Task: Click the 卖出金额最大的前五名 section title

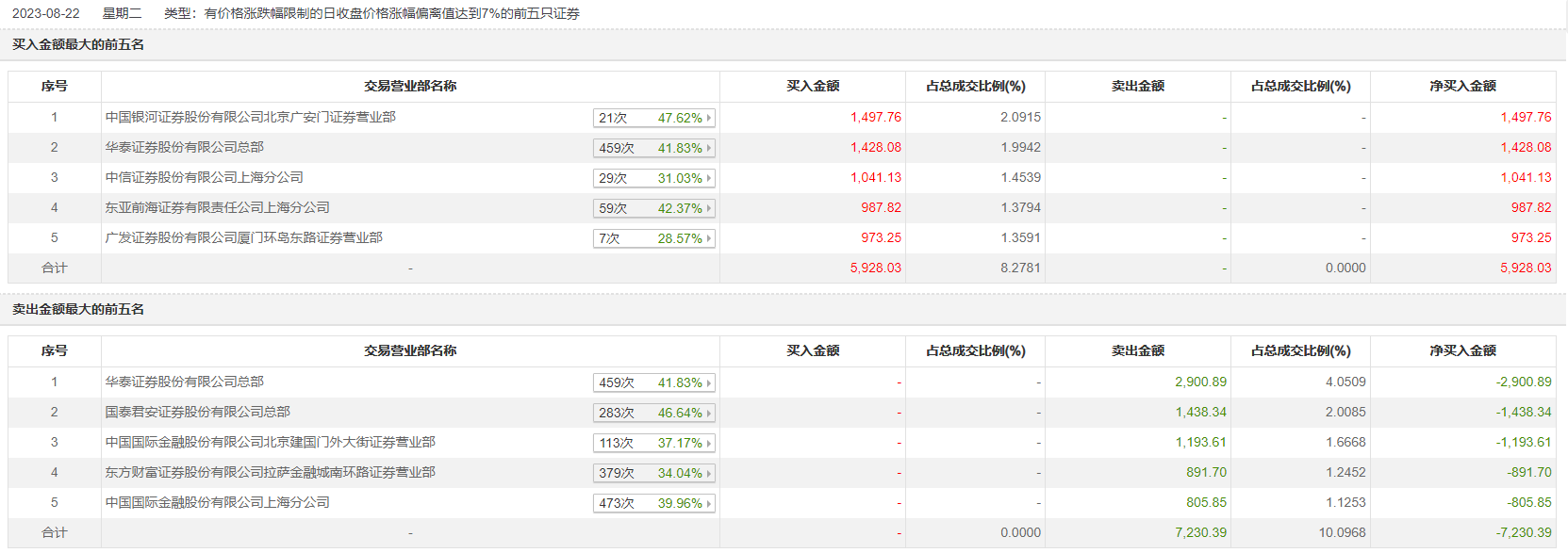Action: coord(78,310)
